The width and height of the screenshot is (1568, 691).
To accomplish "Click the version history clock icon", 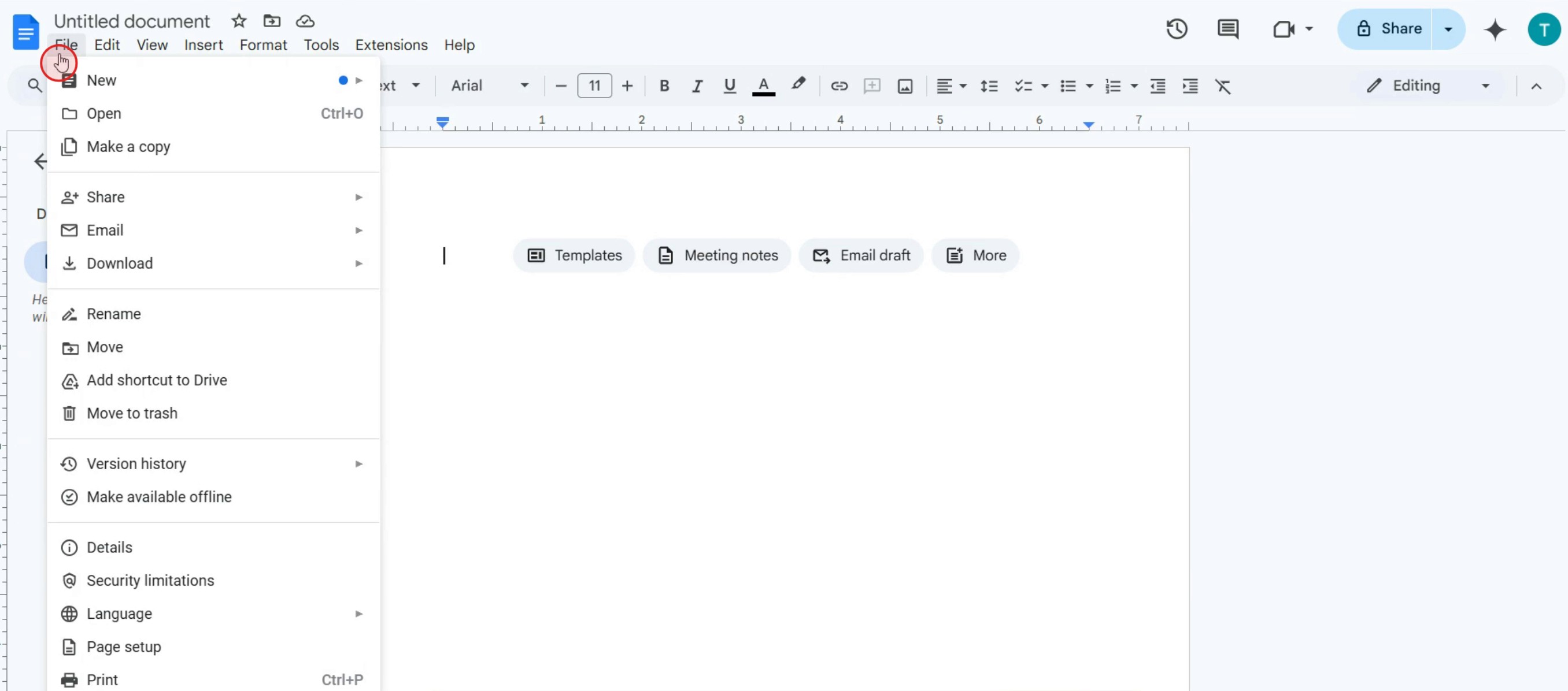I will coord(1176,28).
